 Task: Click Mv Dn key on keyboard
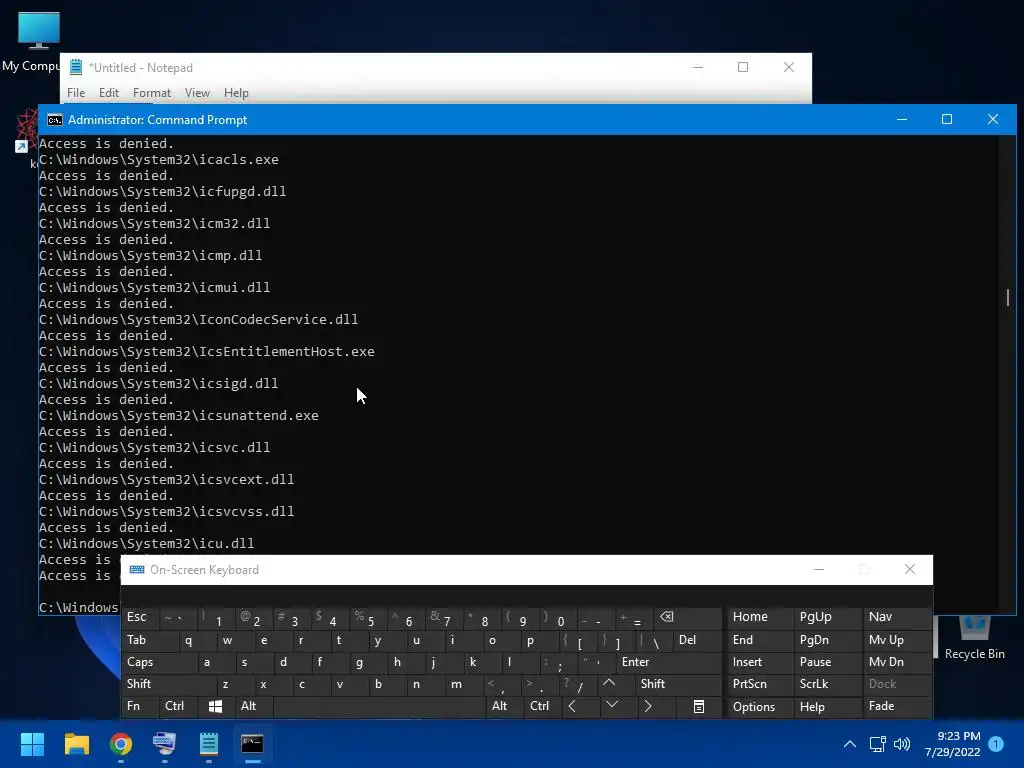[897, 662]
